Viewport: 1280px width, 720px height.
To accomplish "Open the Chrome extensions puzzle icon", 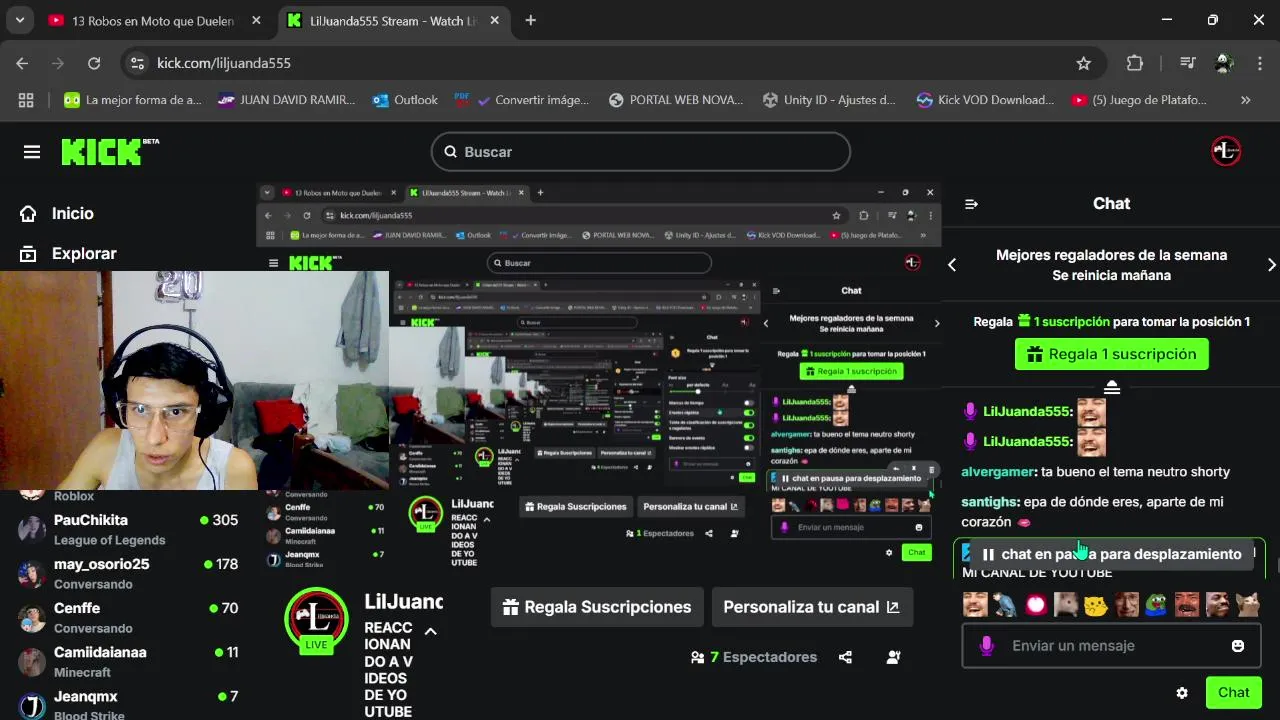I will coord(1135,63).
